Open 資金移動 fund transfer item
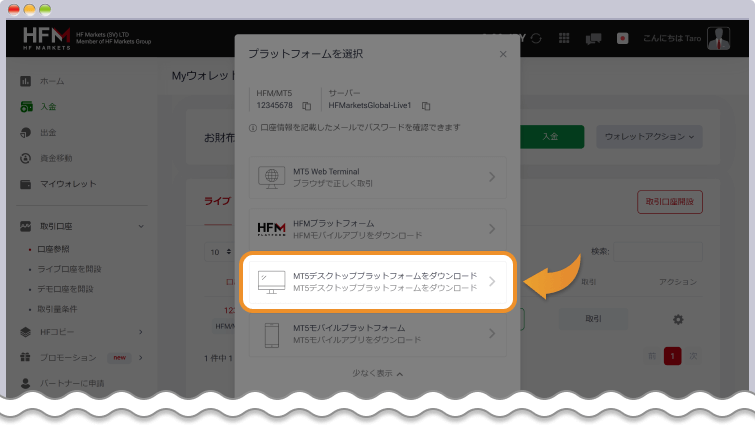755x428 pixels. tap(56, 158)
